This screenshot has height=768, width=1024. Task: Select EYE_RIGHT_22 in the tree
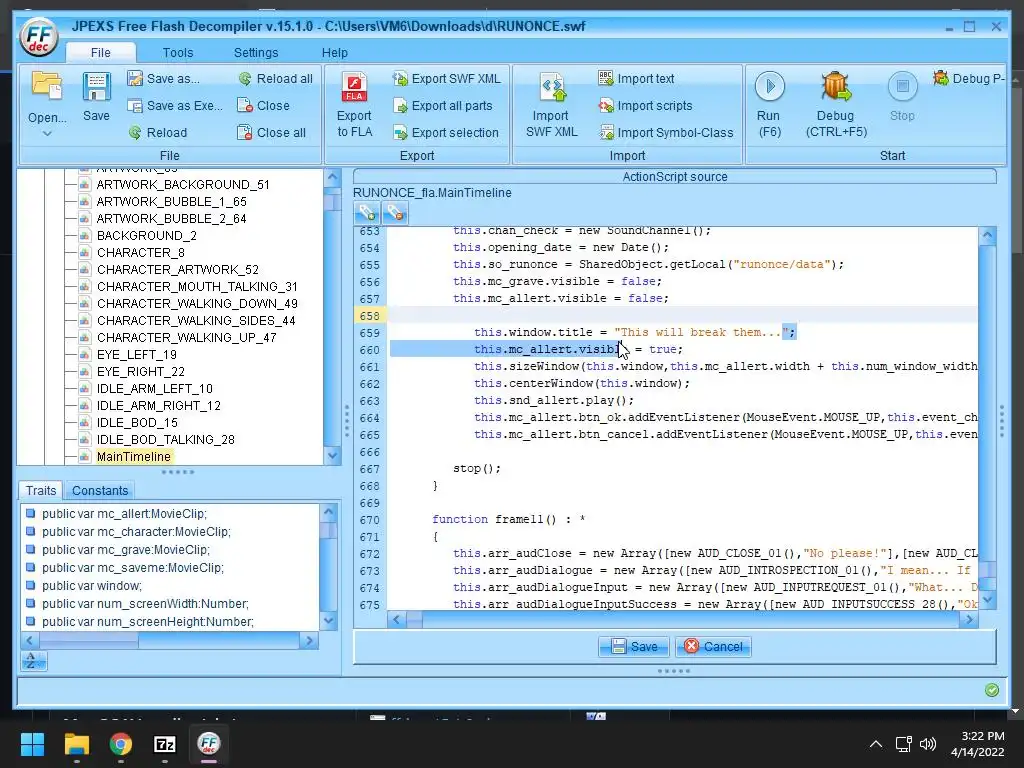(140, 372)
